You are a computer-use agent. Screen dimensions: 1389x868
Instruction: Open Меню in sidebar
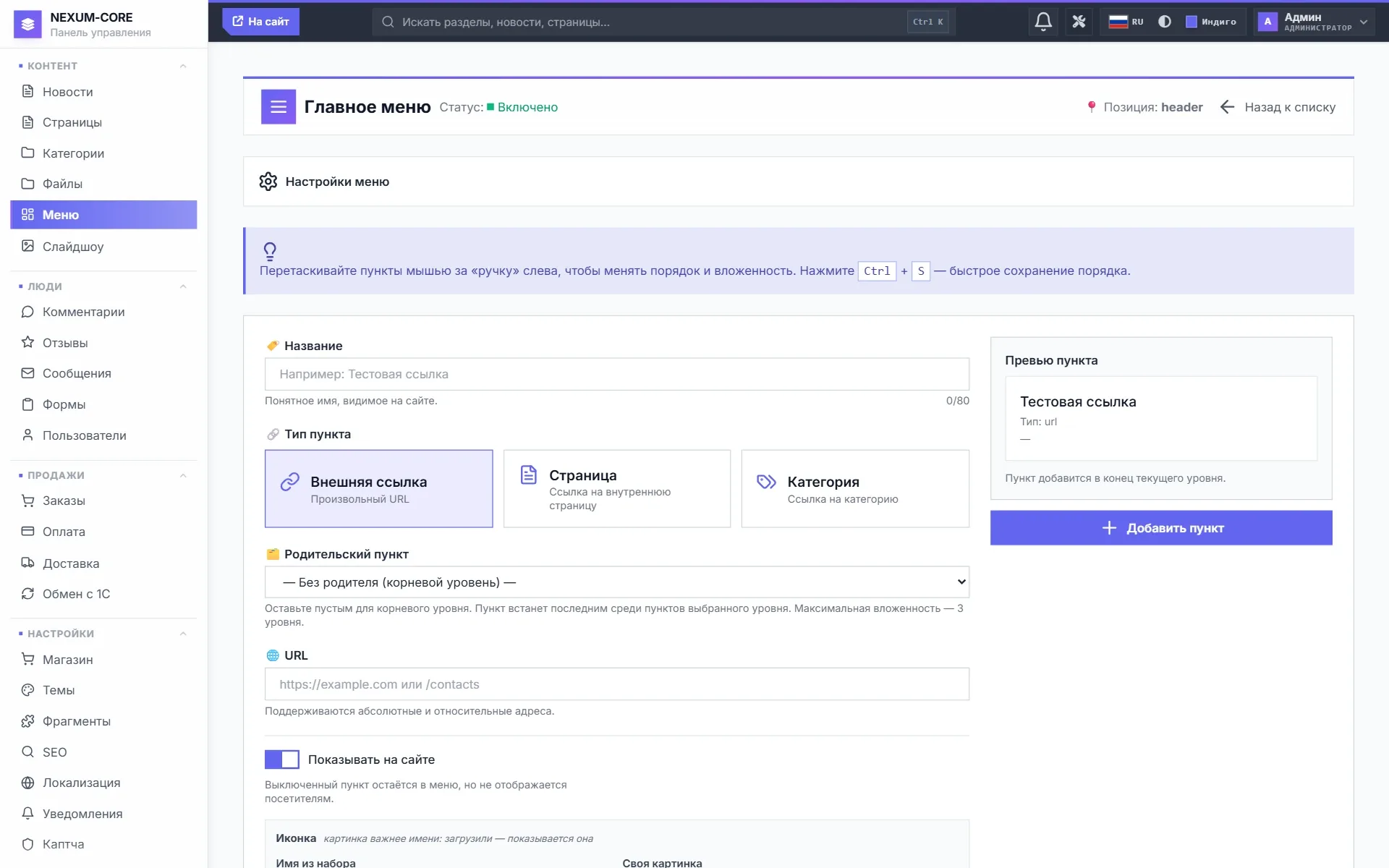pos(103,215)
